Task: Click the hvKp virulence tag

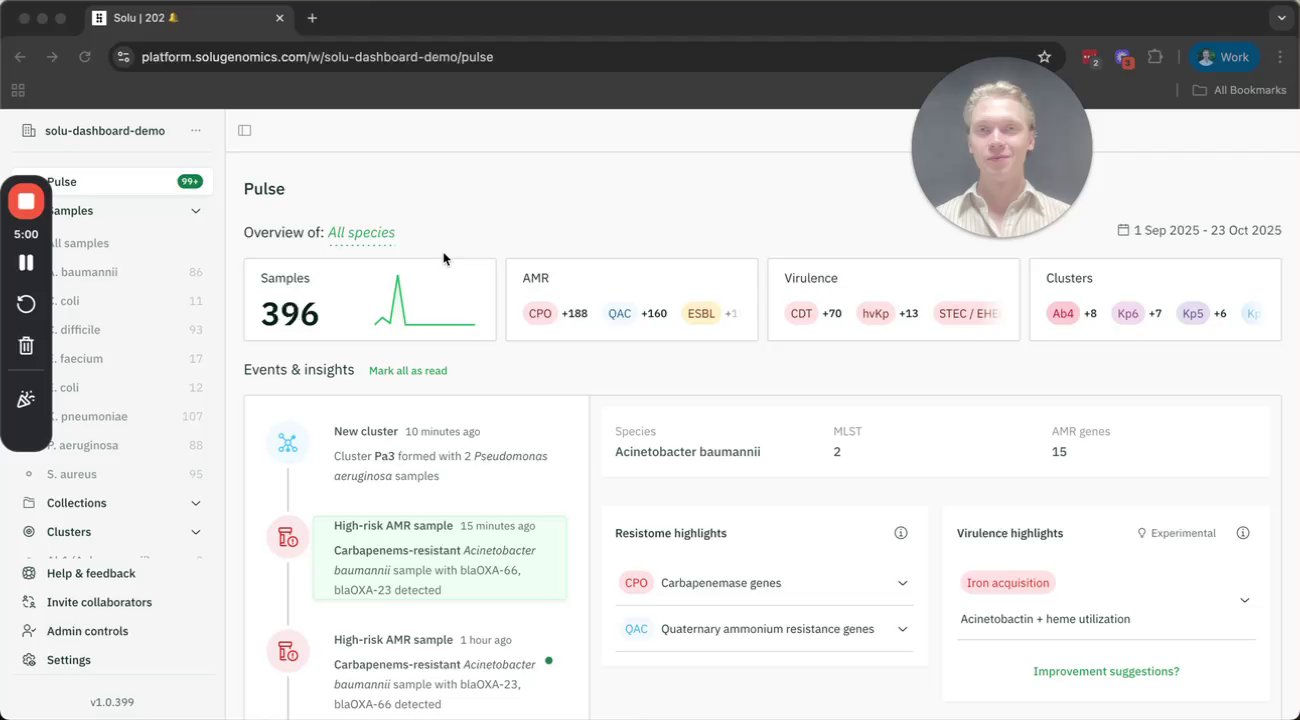Action: tap(875, 313)
